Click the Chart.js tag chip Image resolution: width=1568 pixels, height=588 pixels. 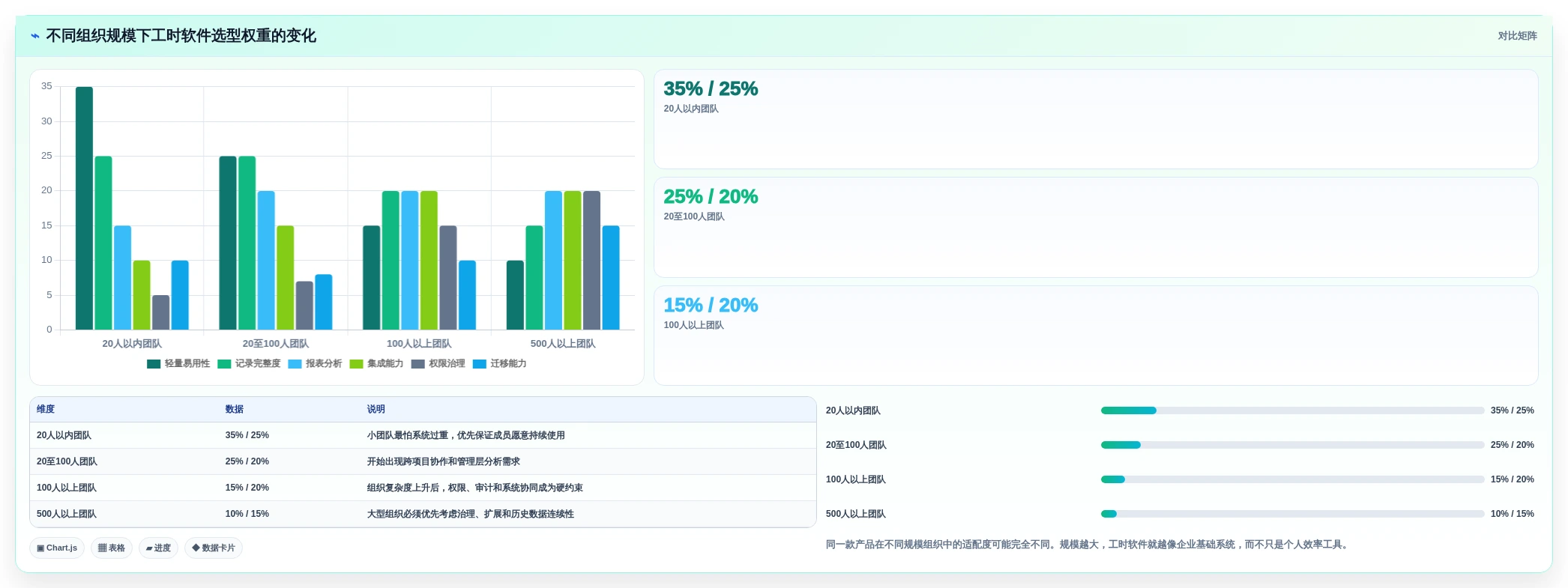57,548
